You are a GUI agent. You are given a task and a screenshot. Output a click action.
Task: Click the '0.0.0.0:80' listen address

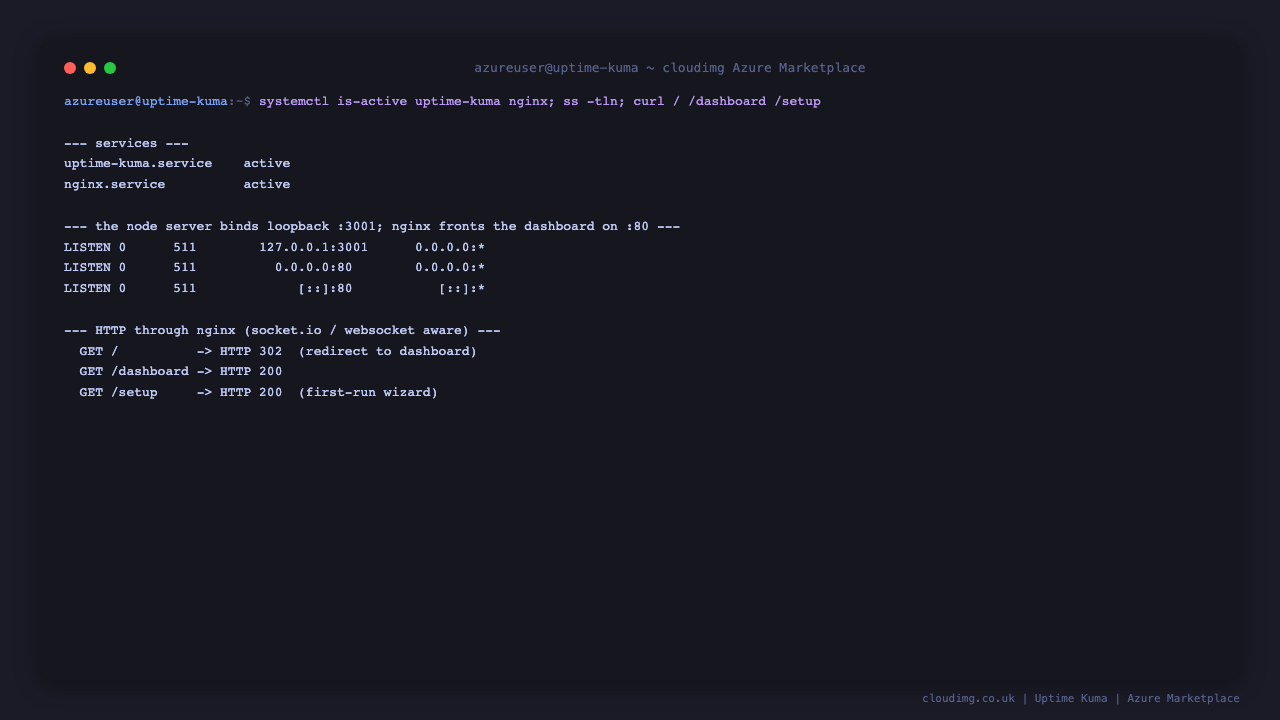[314, 267]
